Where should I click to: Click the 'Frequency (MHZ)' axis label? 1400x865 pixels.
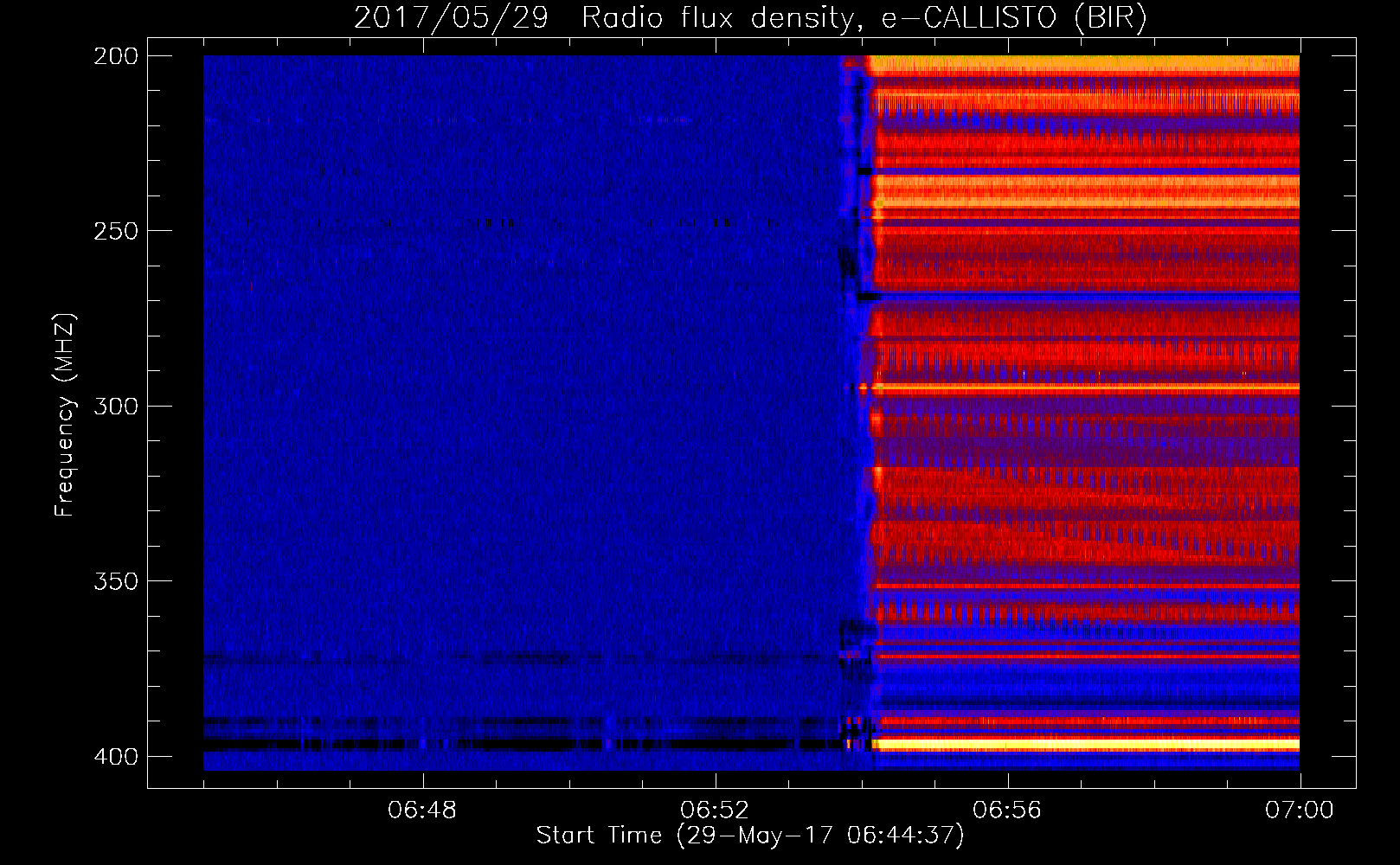64,415
